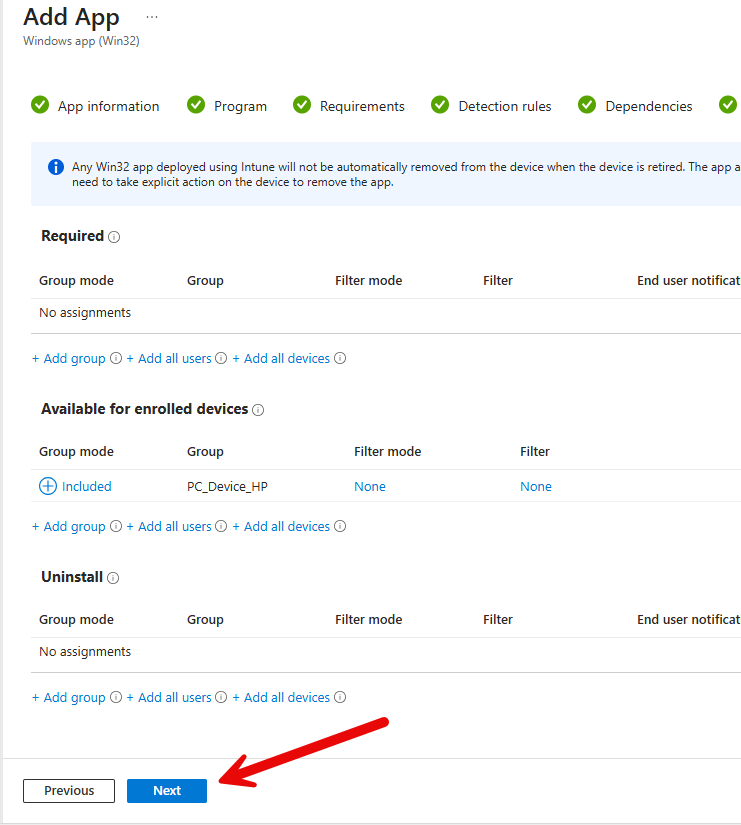Switch to the Requirements step tab
This screenshot has height=825, width=741.
[362, 106]
